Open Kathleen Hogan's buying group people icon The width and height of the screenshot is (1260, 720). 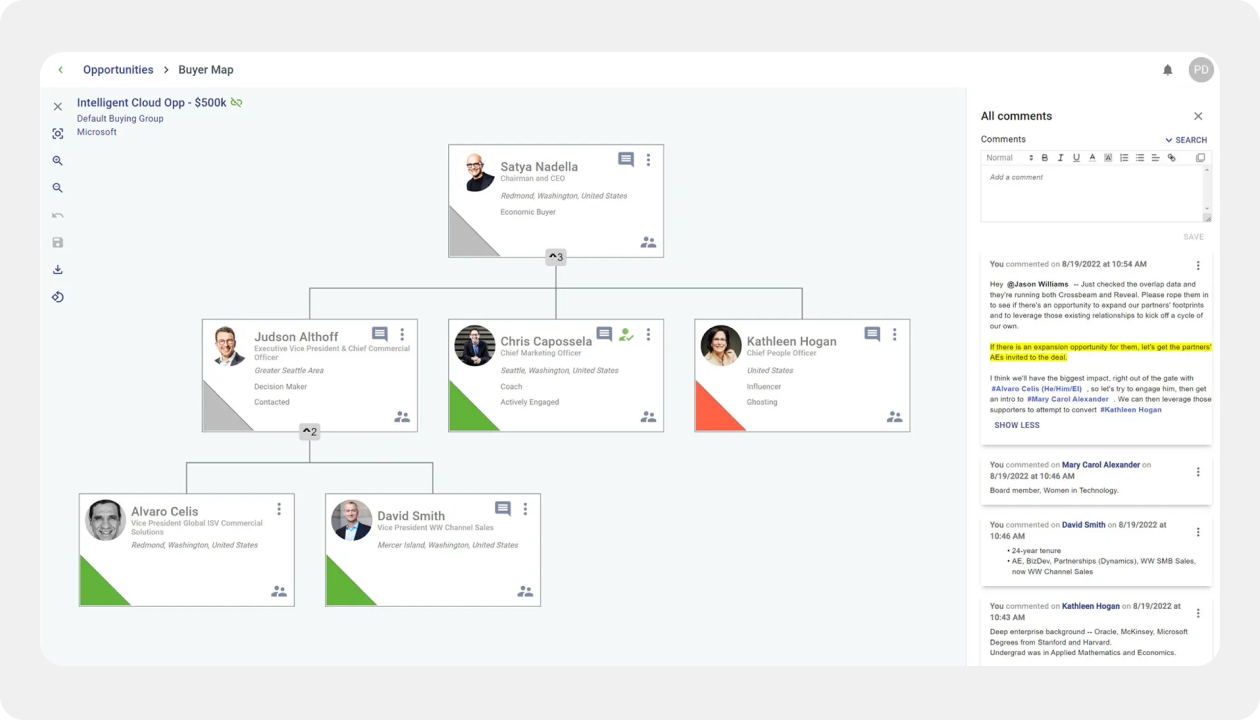(894, 417)
